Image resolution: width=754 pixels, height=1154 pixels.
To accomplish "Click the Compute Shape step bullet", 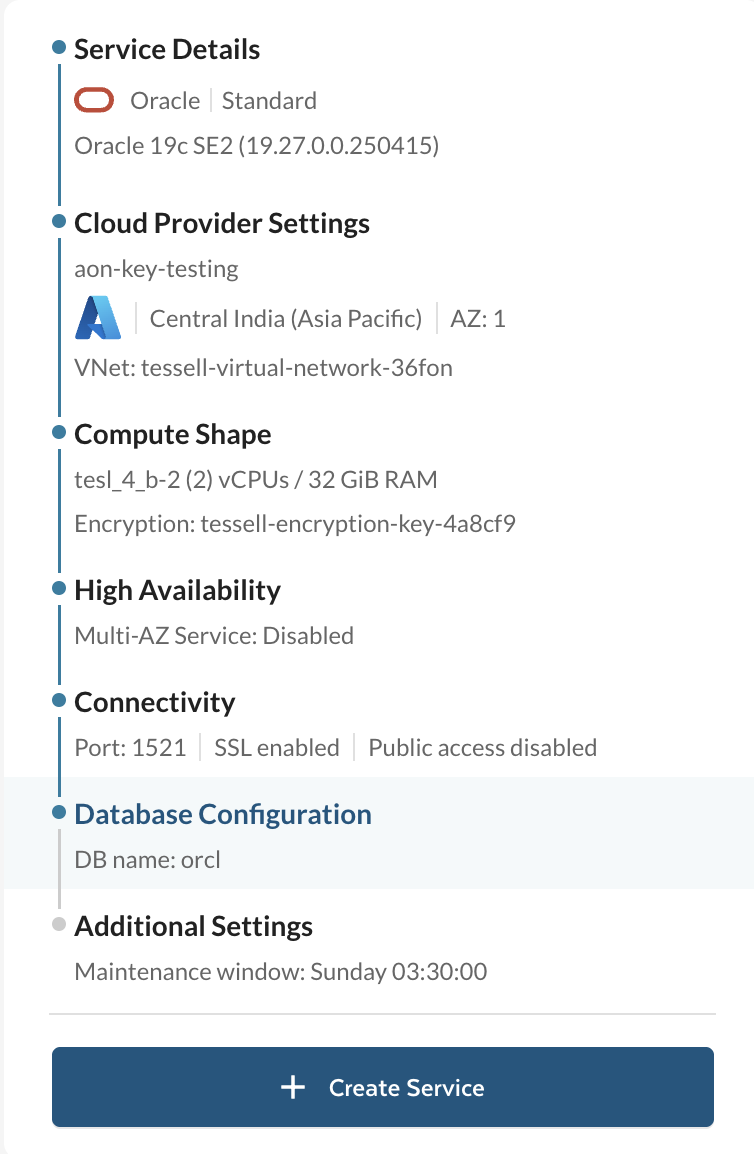I will tap(59, 433).
